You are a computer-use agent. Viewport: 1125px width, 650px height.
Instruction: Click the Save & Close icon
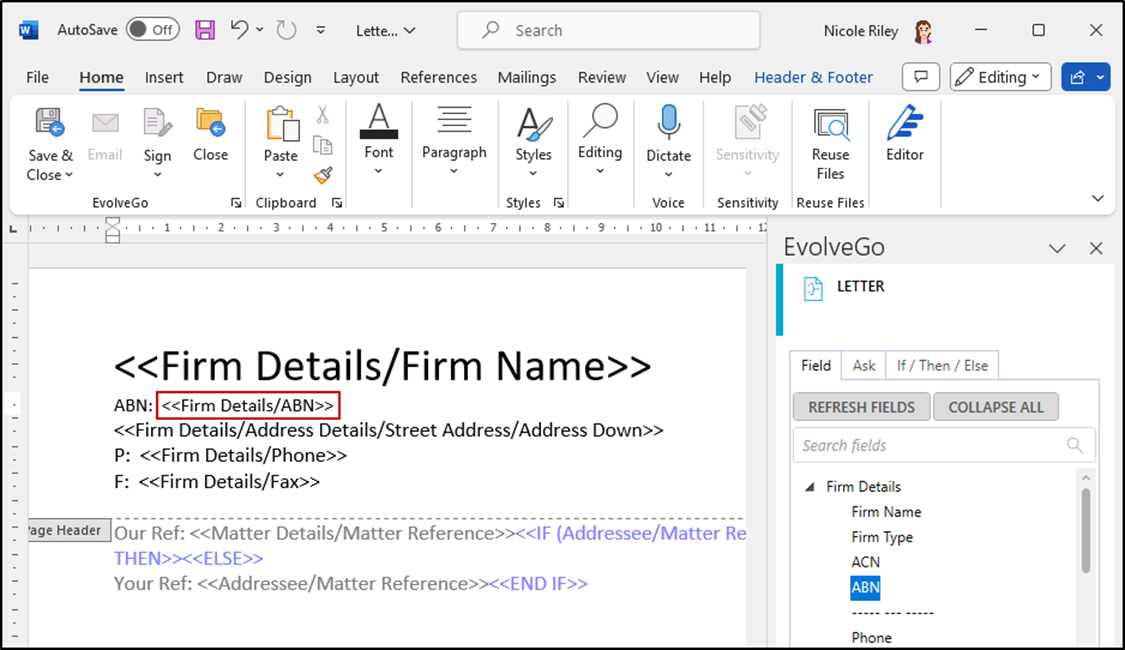50,122
